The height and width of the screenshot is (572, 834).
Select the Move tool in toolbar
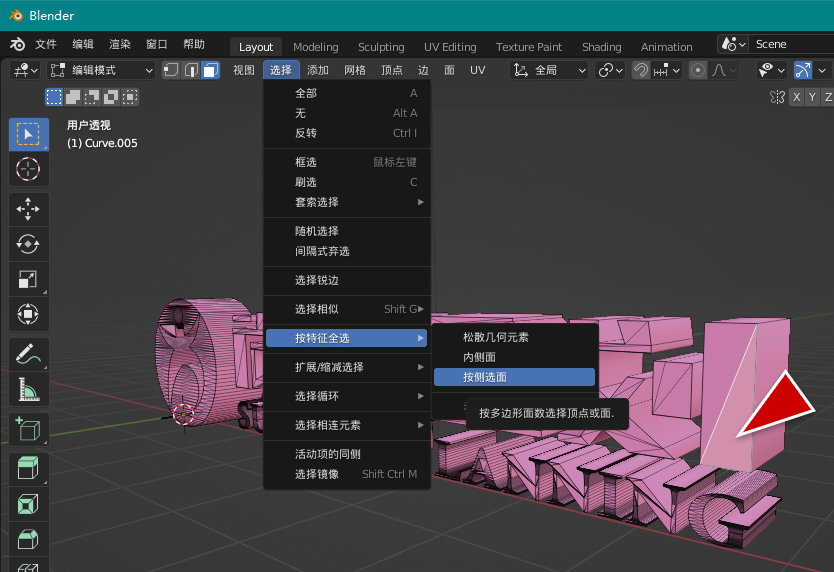coord(28,208)
